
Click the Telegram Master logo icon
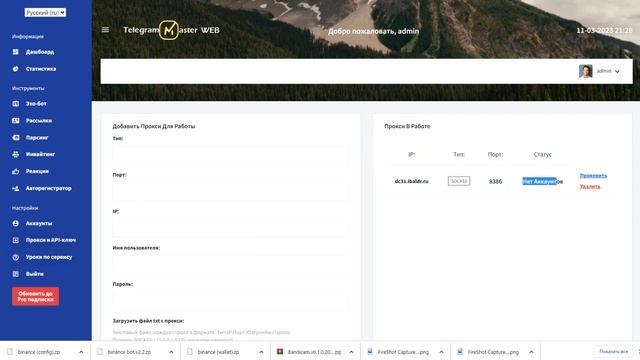[169, 30]
